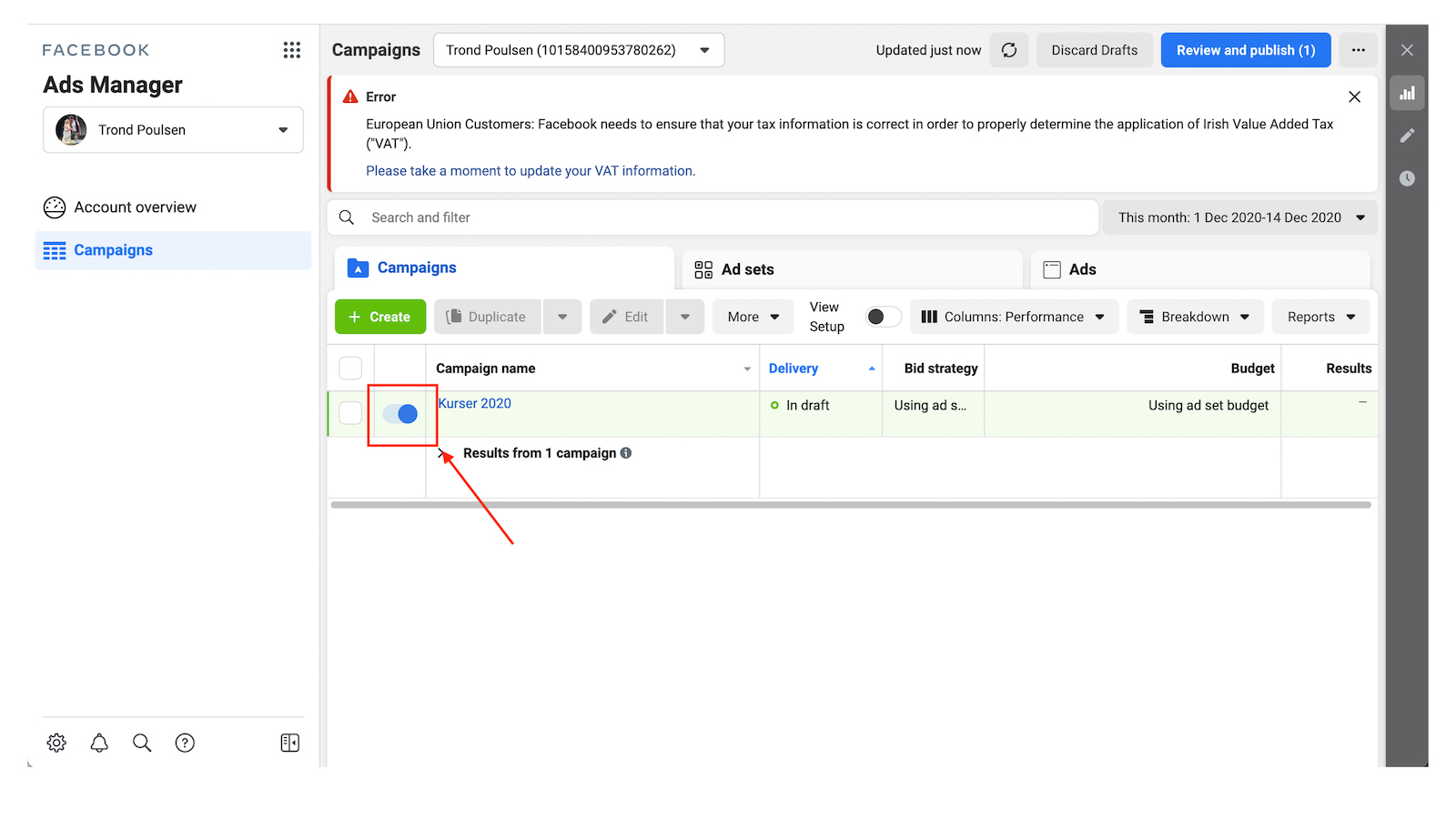Screen dimensions: 1456x819
Task: Follow the update VAT information link
Action: [x=530, y=171]
